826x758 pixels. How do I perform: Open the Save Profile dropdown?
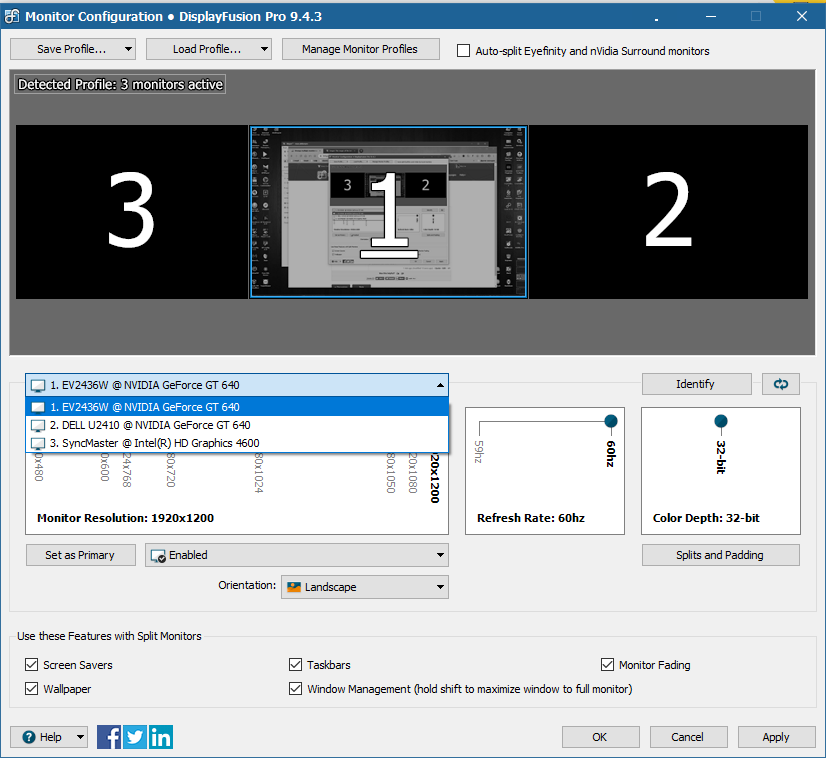click(x=72, y=49)
